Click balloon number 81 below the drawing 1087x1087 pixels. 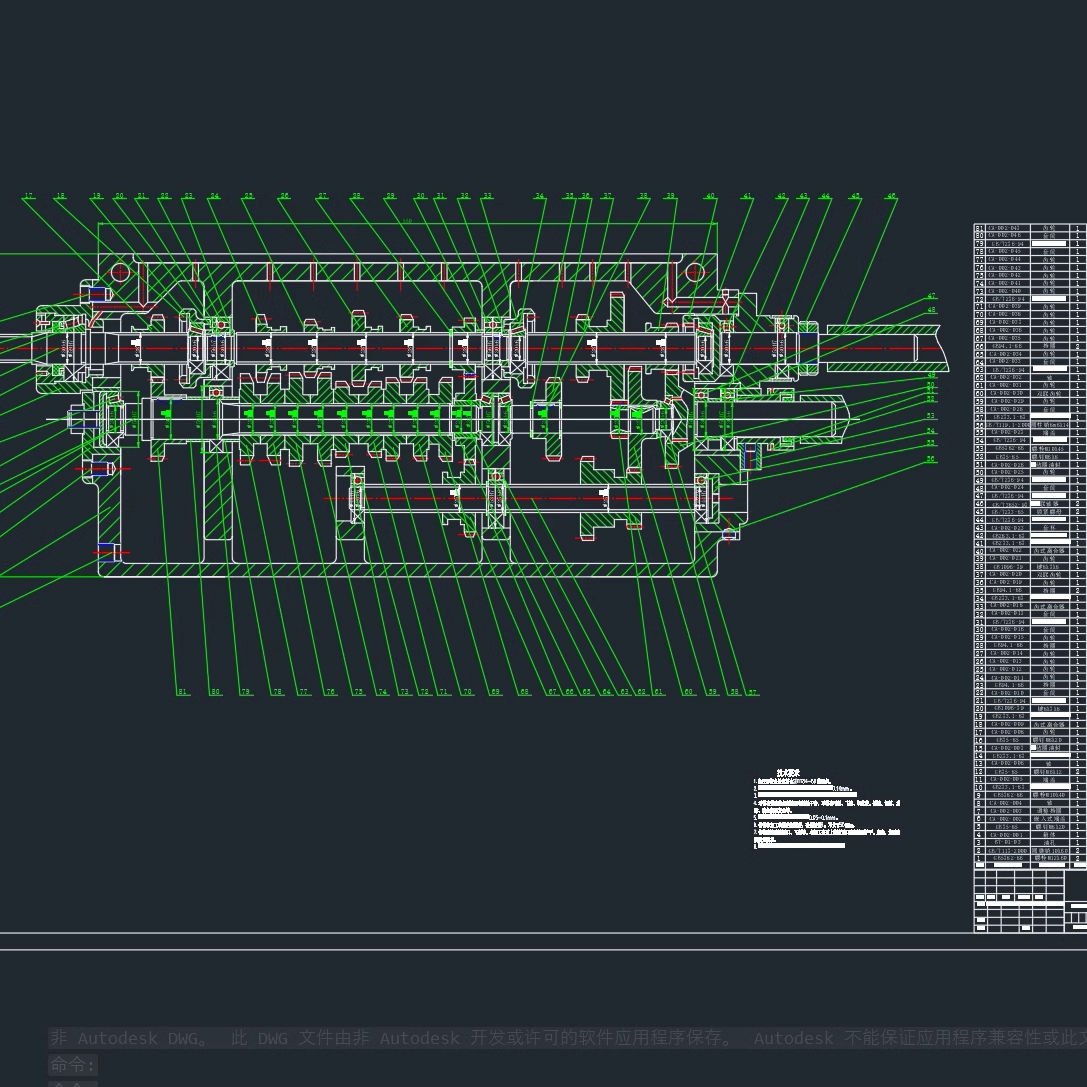[x=182, y=691]
